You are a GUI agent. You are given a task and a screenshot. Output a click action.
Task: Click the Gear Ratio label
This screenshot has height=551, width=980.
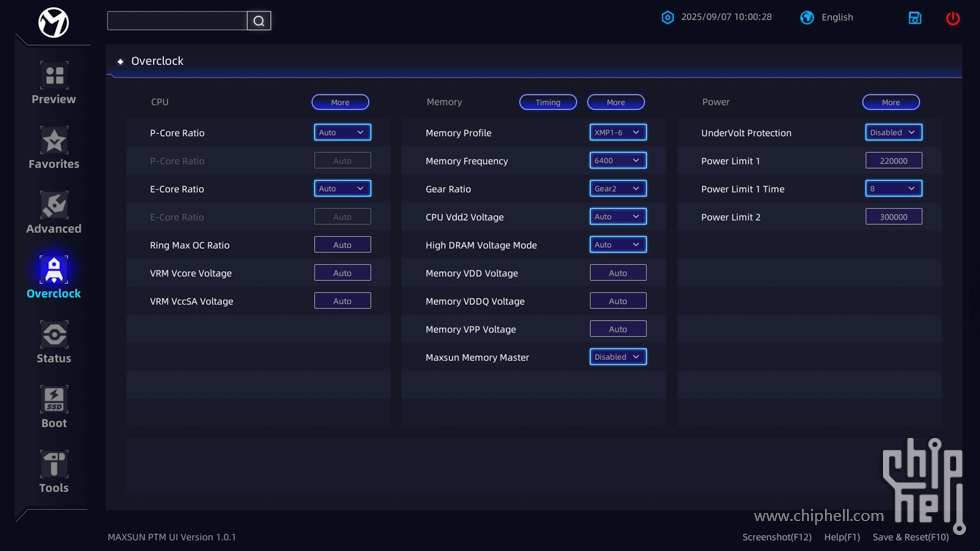pos(448,189)
